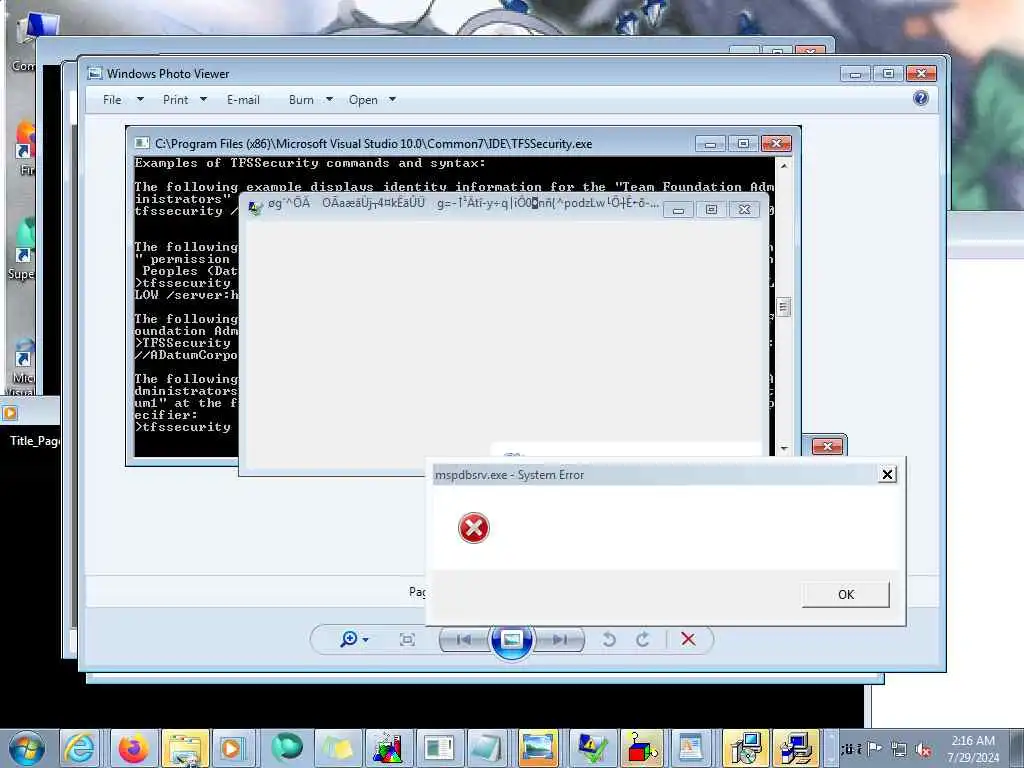Expand the File dropdown arrow

point(140,99)
